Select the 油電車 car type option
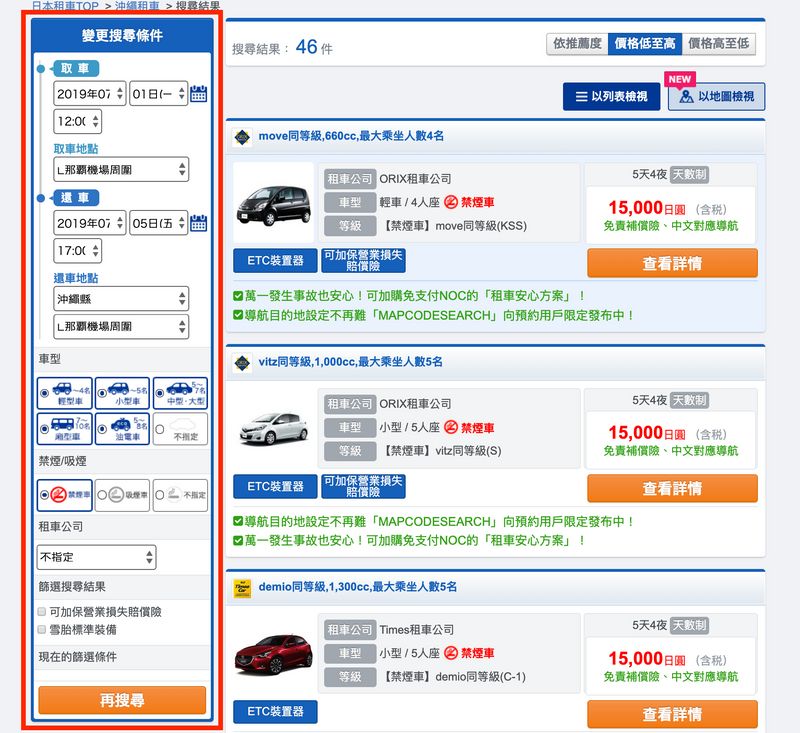Screen dimensions: 800x733 tap(122, 428)
